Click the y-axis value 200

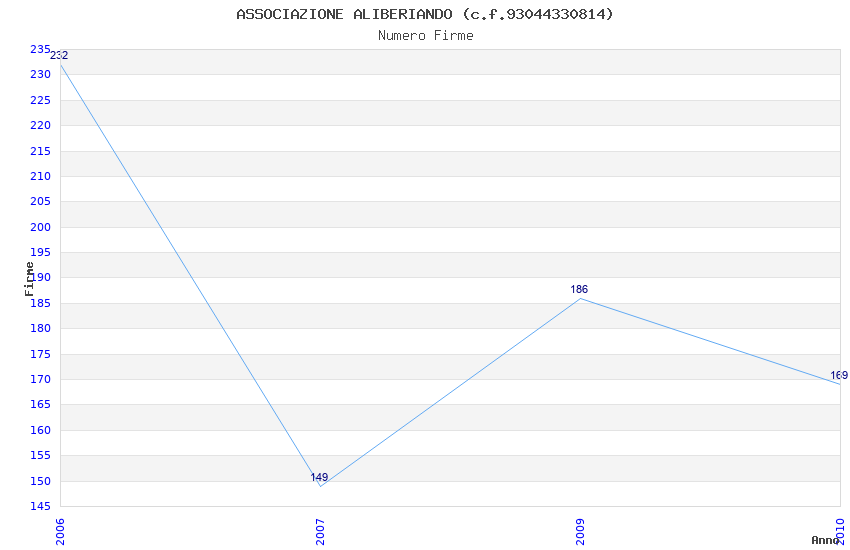tap(40, 227)
